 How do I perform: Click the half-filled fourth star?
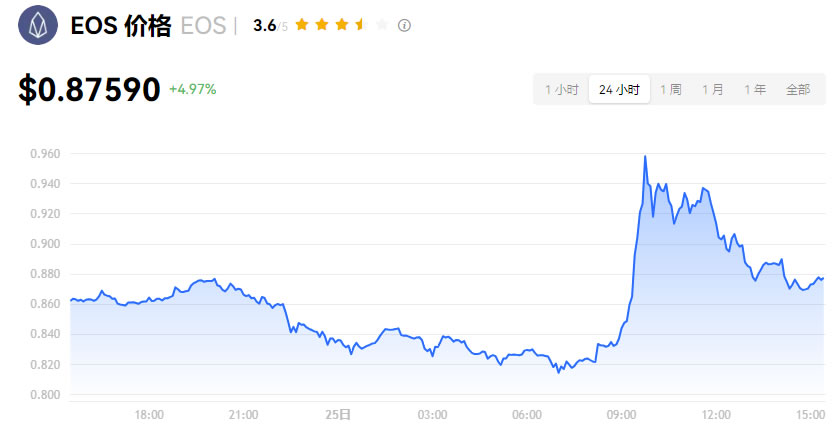pos(362,25)
